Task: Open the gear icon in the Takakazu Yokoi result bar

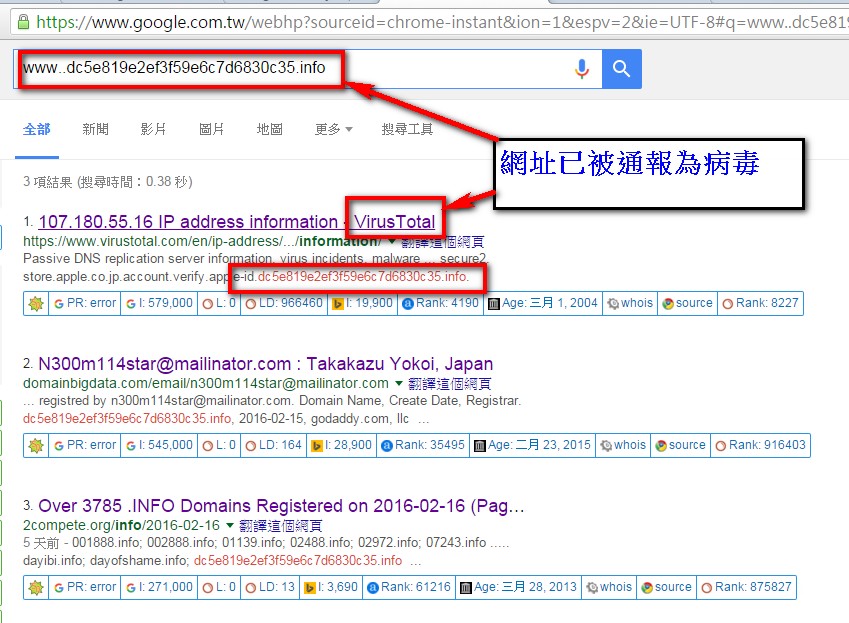Action: click(x=36, y=445)
